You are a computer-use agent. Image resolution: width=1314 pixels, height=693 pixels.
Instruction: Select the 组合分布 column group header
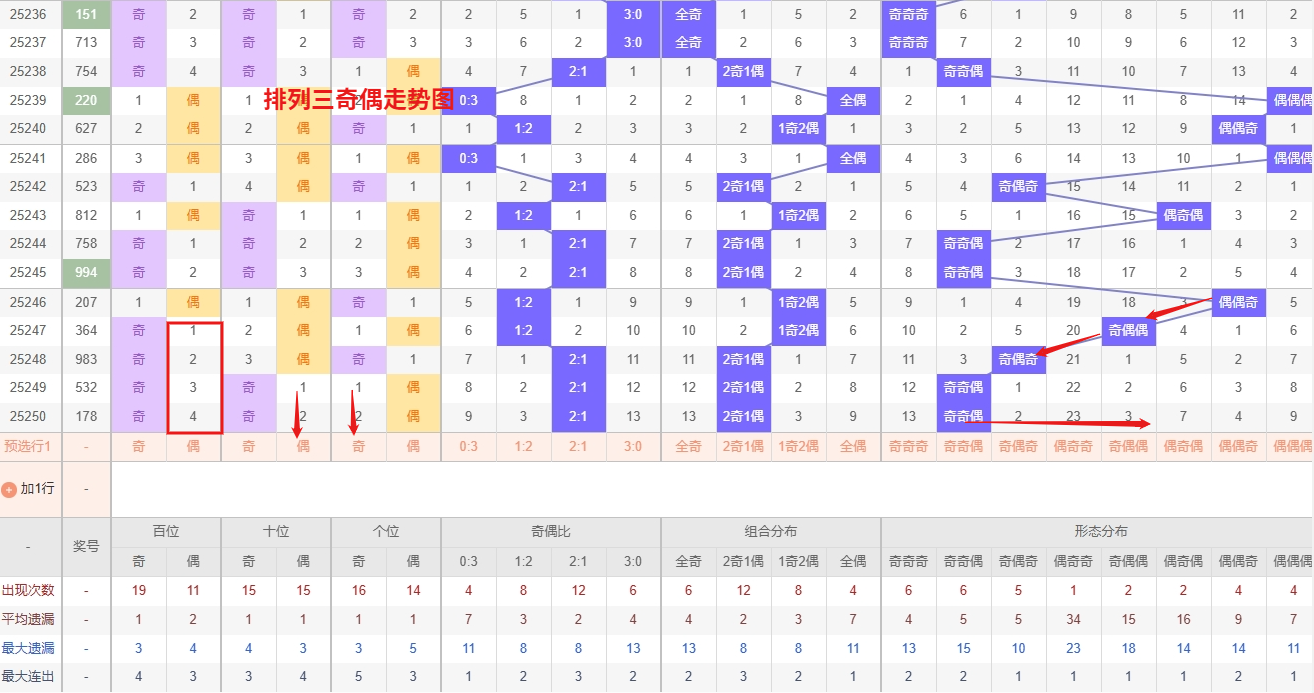click(x=771, y=532)
